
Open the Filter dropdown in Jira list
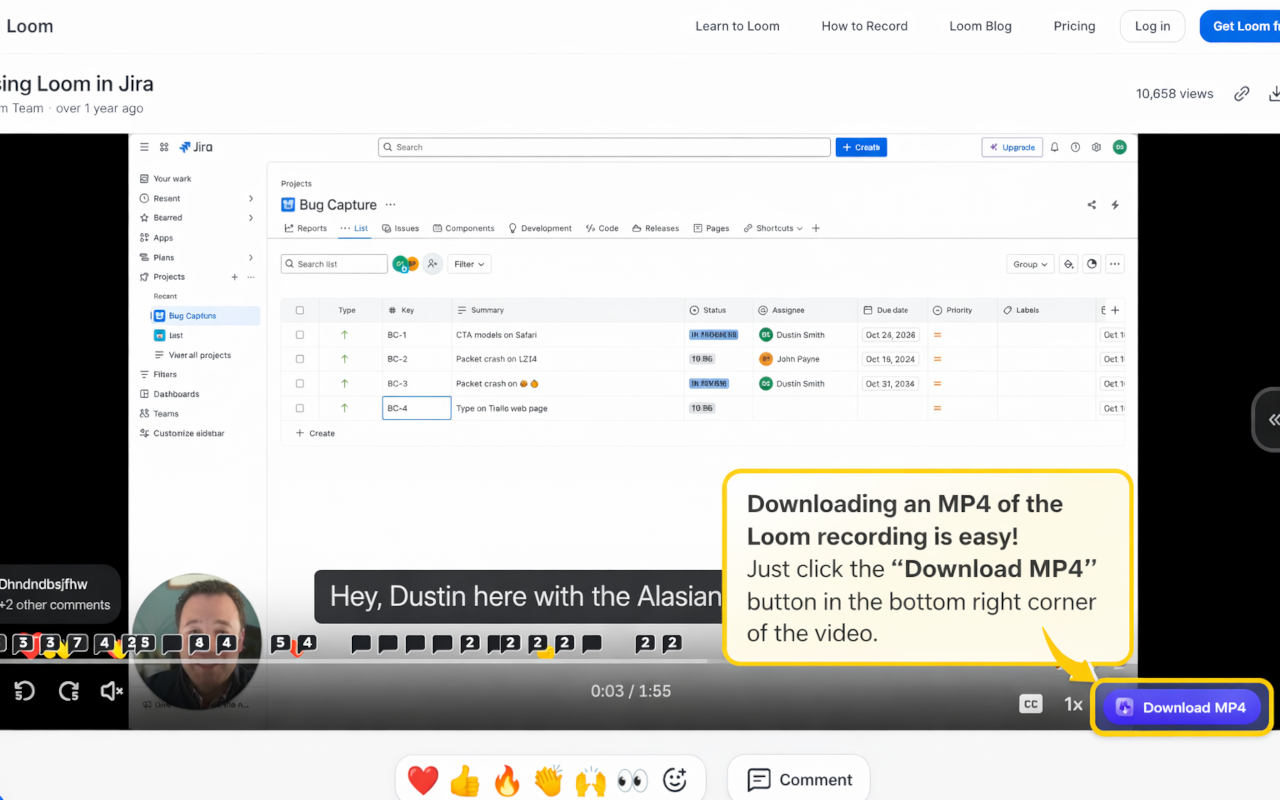470,264
